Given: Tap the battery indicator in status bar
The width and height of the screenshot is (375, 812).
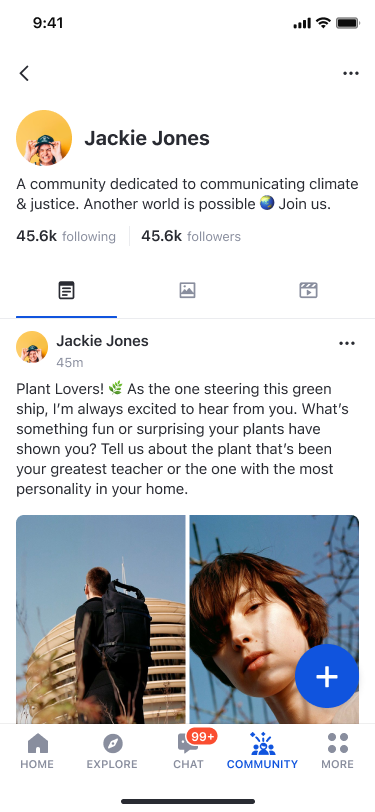Looking at the screenshot, I should click(x=348, y=23).
